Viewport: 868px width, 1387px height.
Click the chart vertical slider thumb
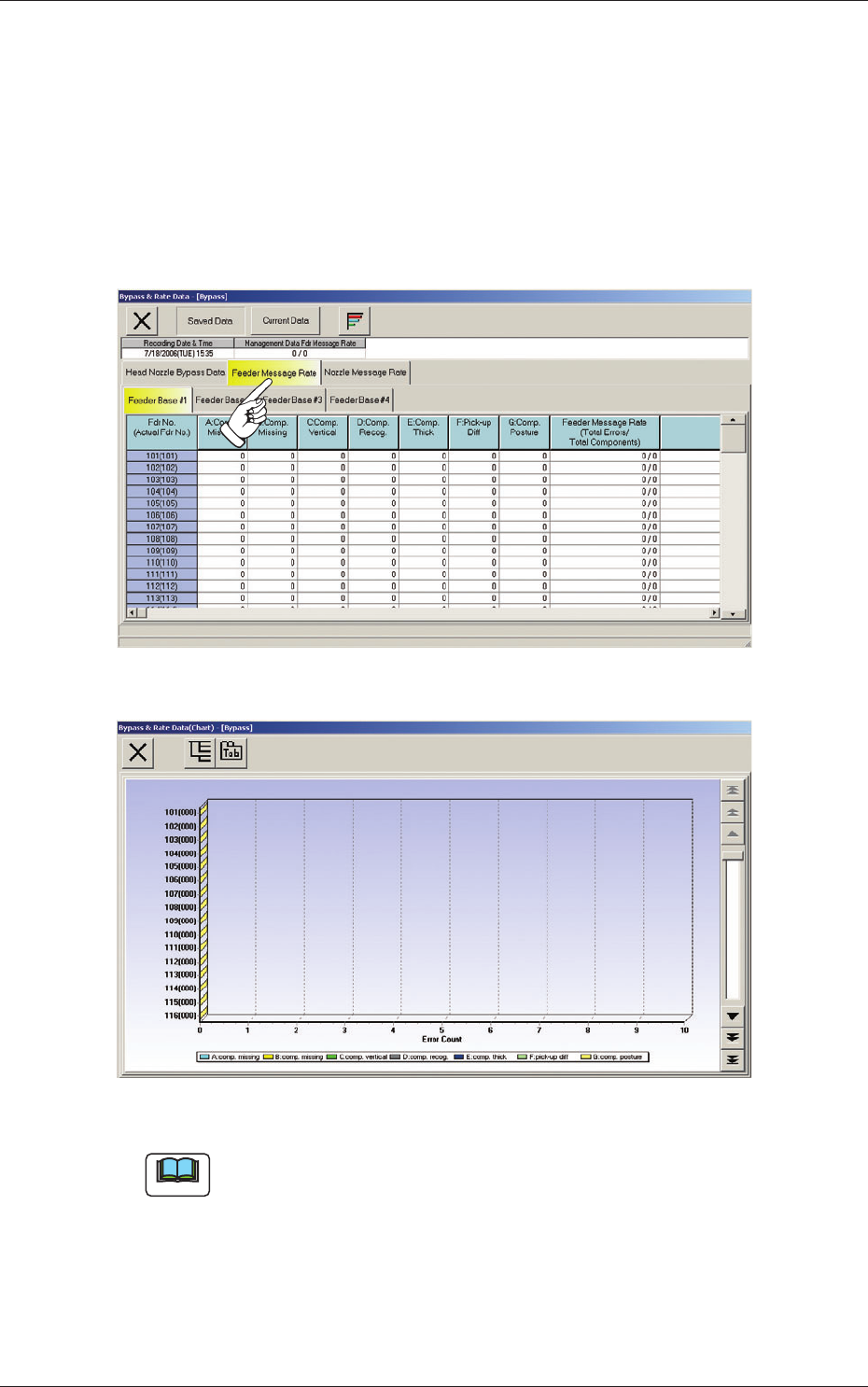tap(733, 855)
